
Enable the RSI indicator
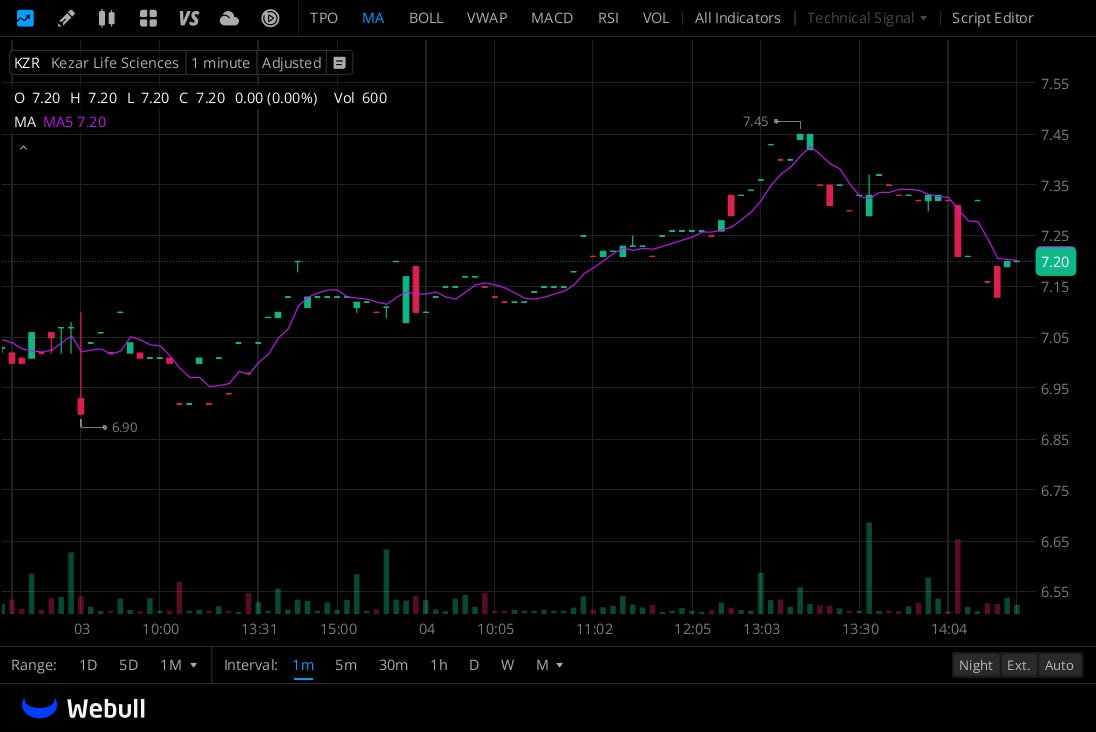[x=608, y=18]
